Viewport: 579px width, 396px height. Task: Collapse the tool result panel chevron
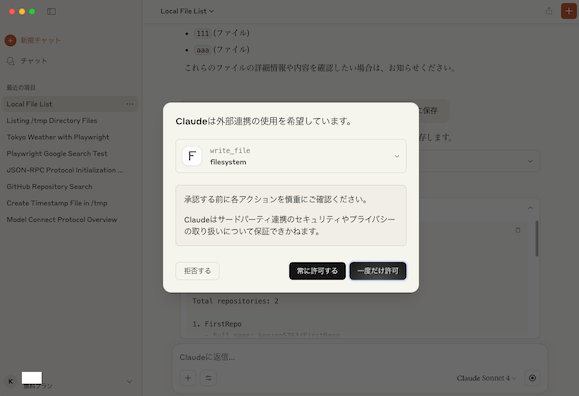(530, 208)
